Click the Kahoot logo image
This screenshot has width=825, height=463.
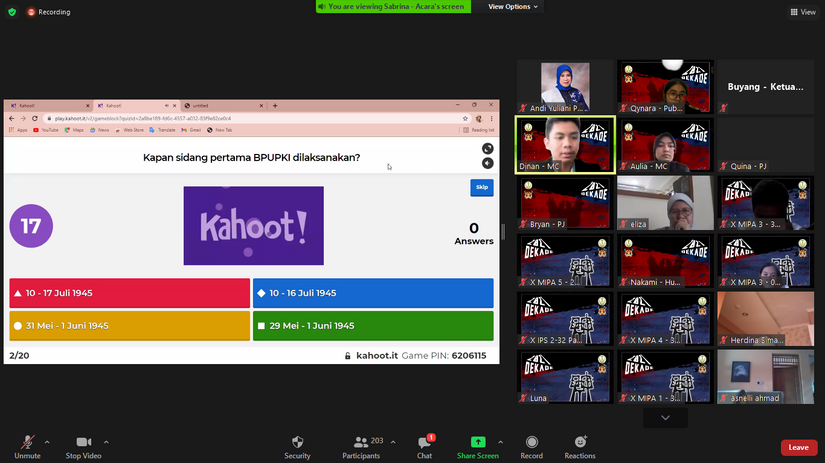pyautogui.click(x=254, y=226)
